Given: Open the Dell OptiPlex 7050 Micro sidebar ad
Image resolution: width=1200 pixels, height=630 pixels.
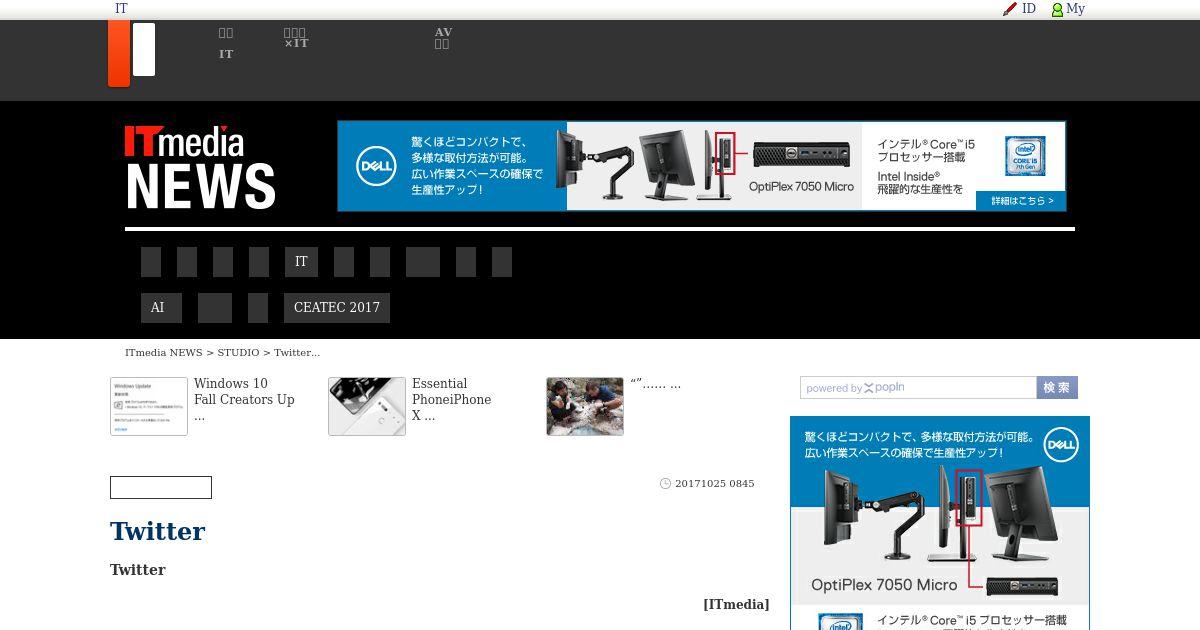Looking at the screenshot, I should coord(940,523).
